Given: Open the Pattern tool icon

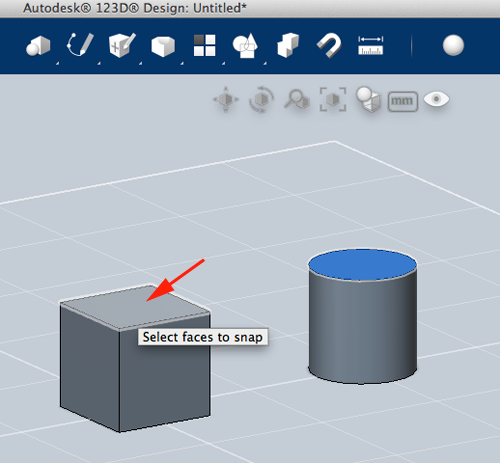Looking at the screenshot, I should click(204, 45).
